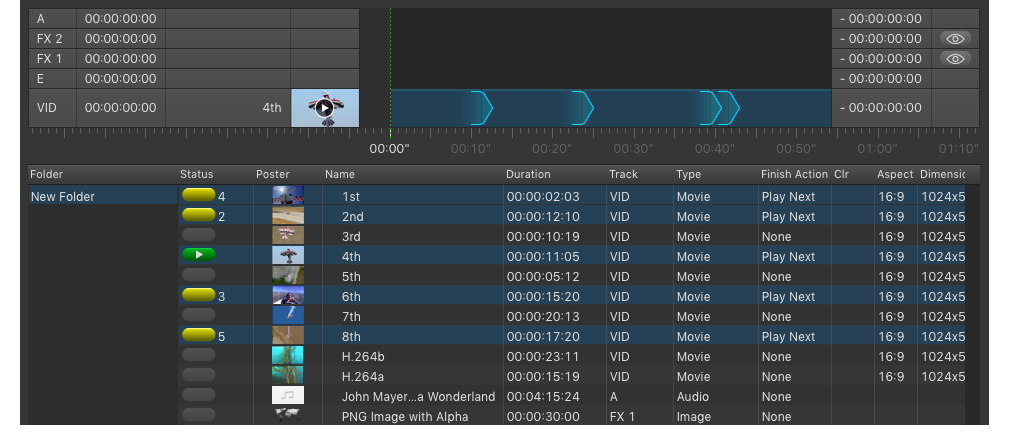This screenshot has width=1009, height=445.
Task: Click play button on VID layer thumbnail
Action: (325, 108)
